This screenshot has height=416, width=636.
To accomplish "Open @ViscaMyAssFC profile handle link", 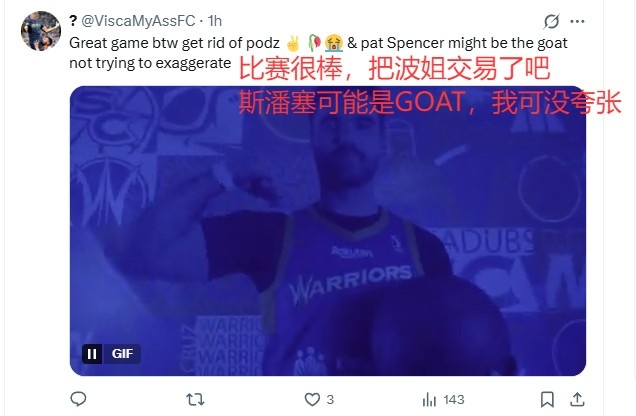I will pos(138,21).
